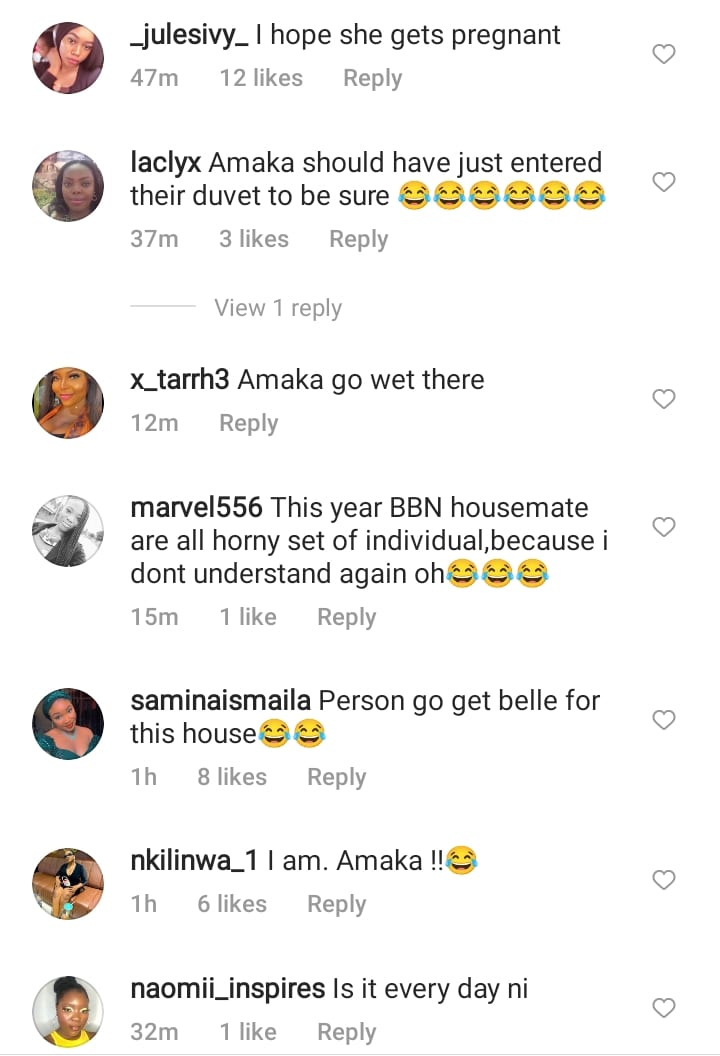The width and height of the screenshot is (720, 1056).
Task: Heart marvel556's BBN housemate comment
Action: coord(663,527)
